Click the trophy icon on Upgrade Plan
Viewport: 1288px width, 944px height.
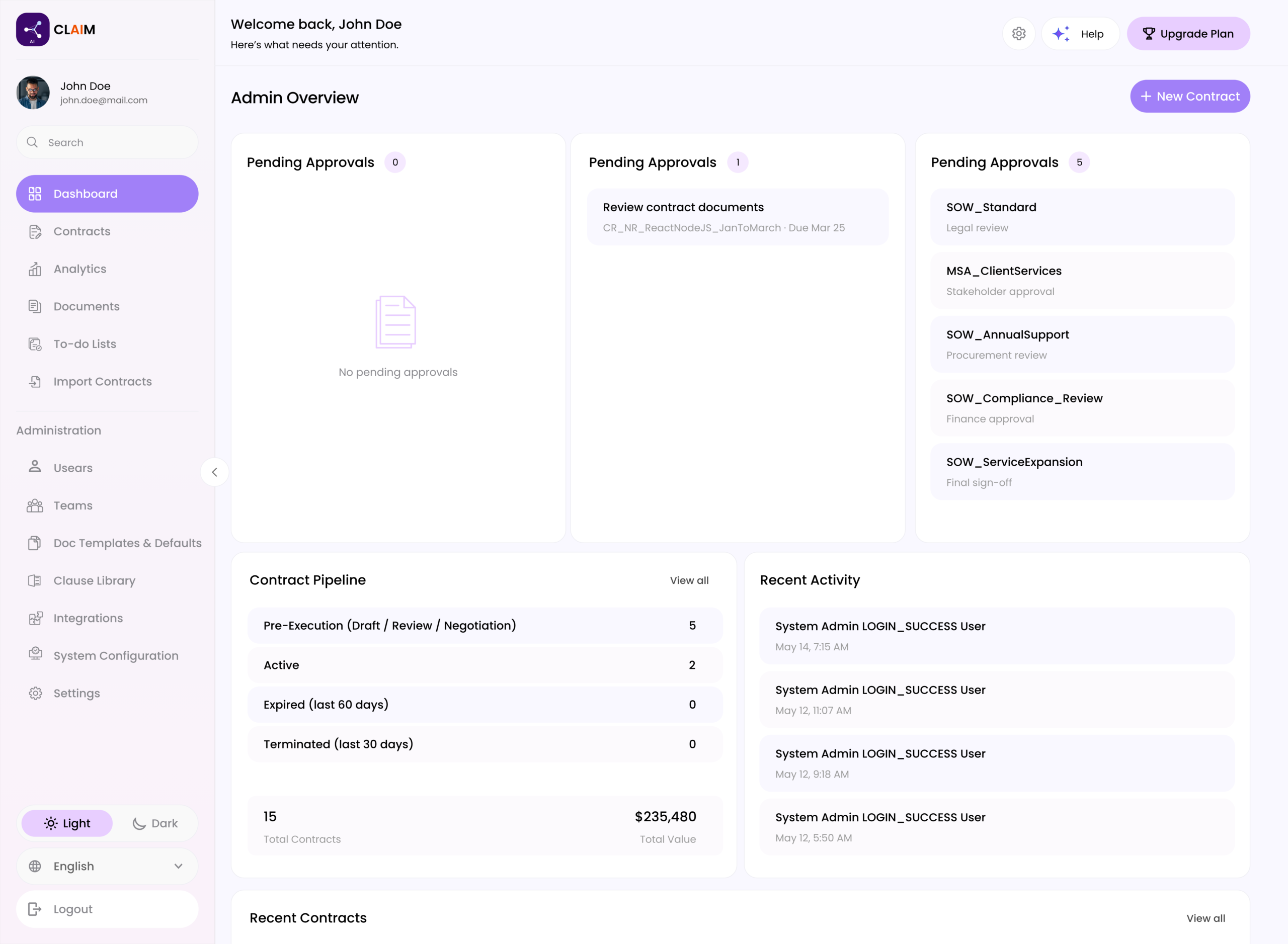click(x=1149, y=34)
